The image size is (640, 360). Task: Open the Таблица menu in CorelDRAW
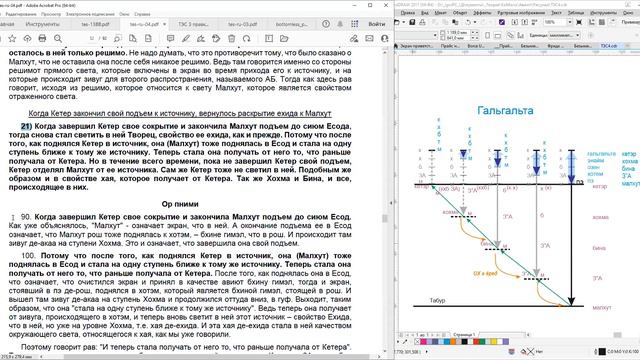coord(576,13)
